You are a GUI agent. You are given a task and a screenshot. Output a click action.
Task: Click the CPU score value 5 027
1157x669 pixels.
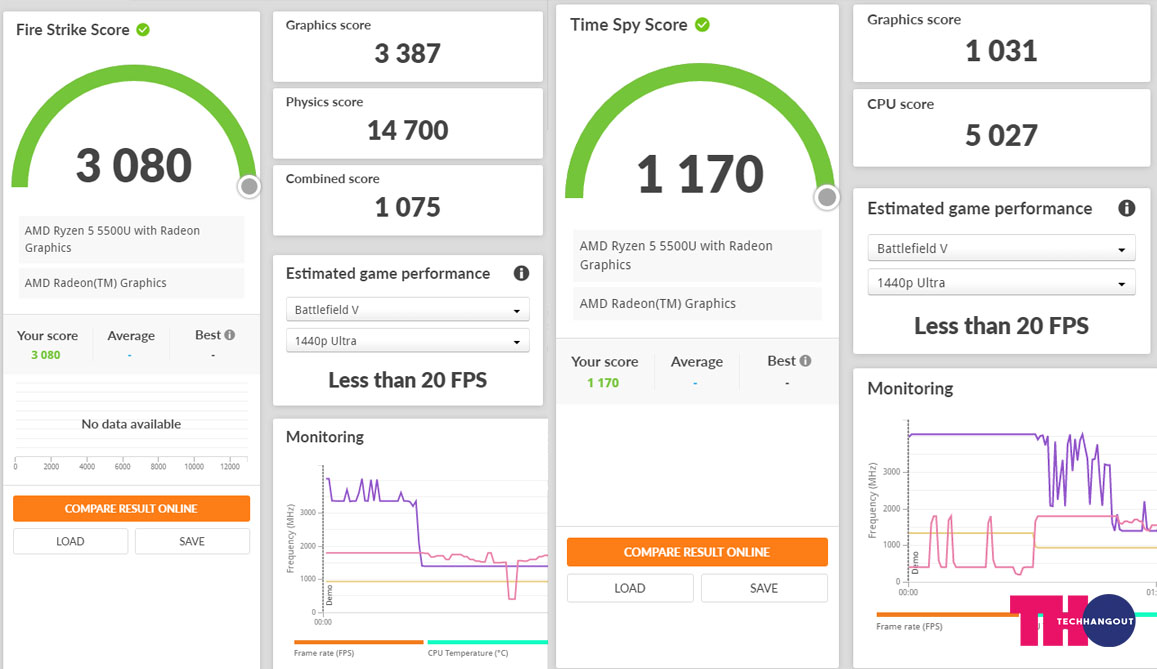pyautogui.click(x=1001, y=136)
